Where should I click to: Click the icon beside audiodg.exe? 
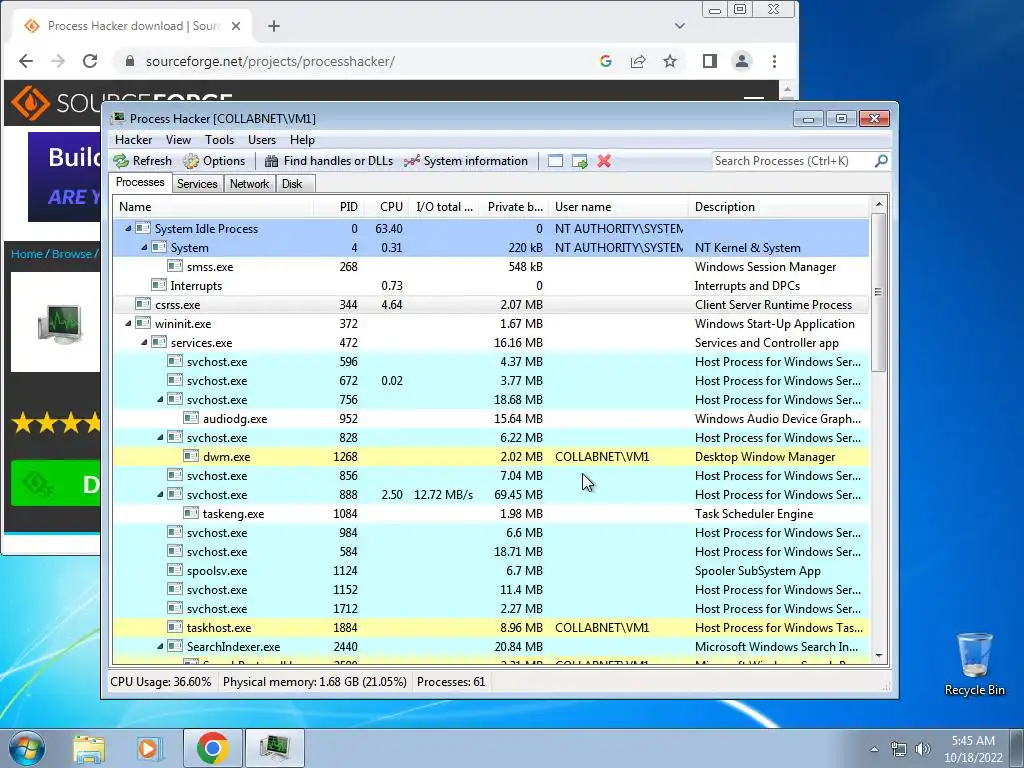191,418
